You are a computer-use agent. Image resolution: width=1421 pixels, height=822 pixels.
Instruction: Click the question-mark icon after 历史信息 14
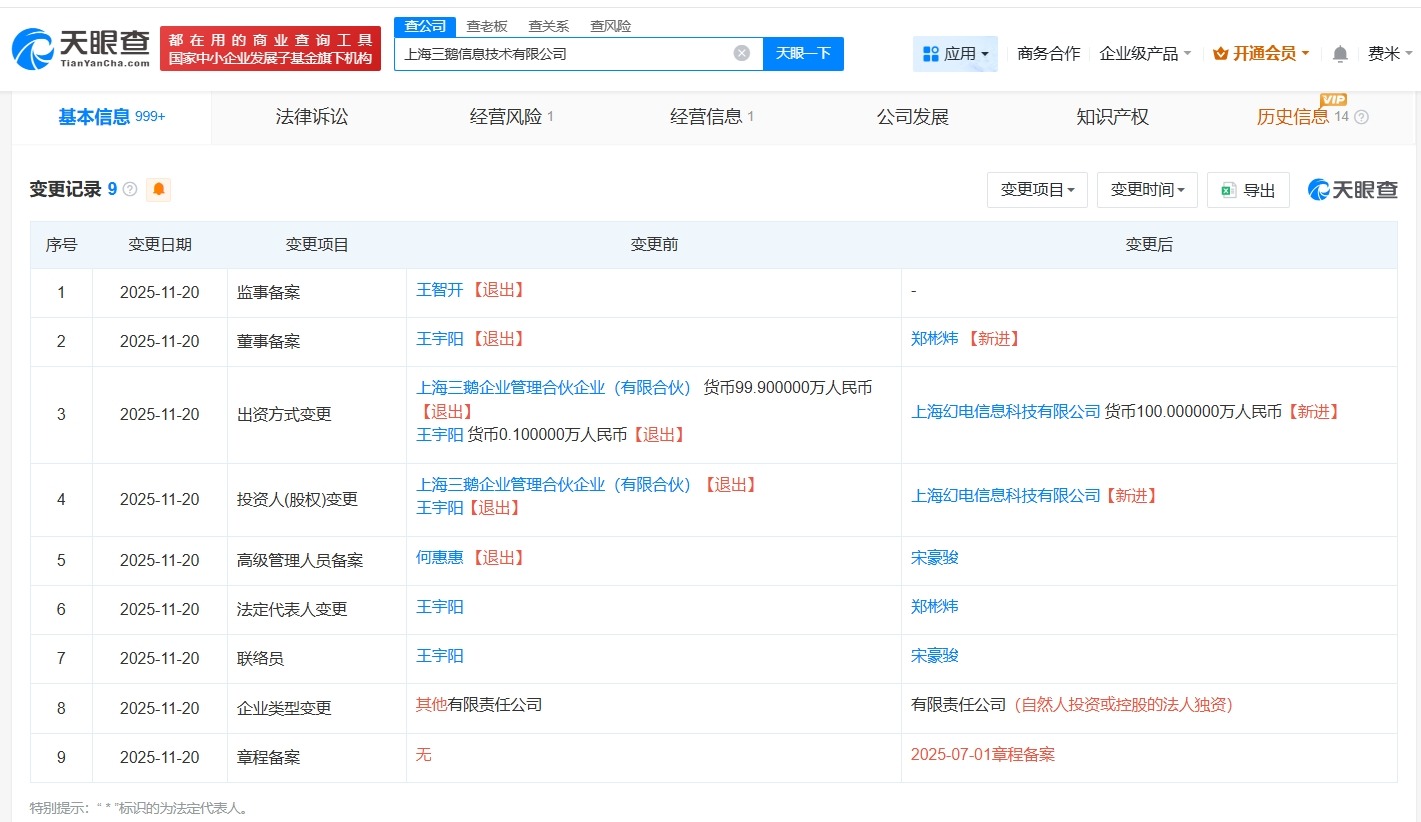(1361, 117)
